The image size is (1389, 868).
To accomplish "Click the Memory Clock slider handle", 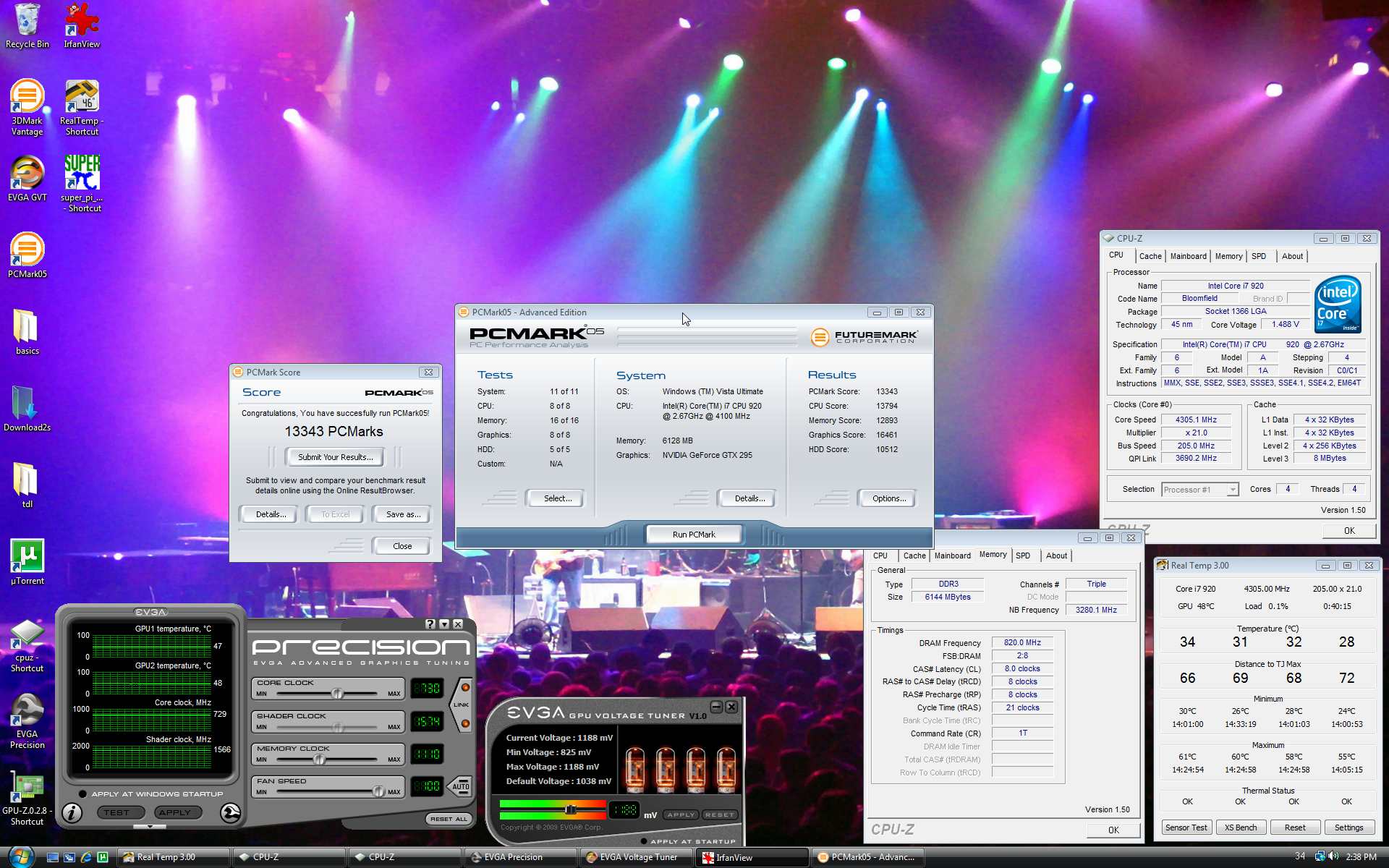I will click(x=319, y=759).
